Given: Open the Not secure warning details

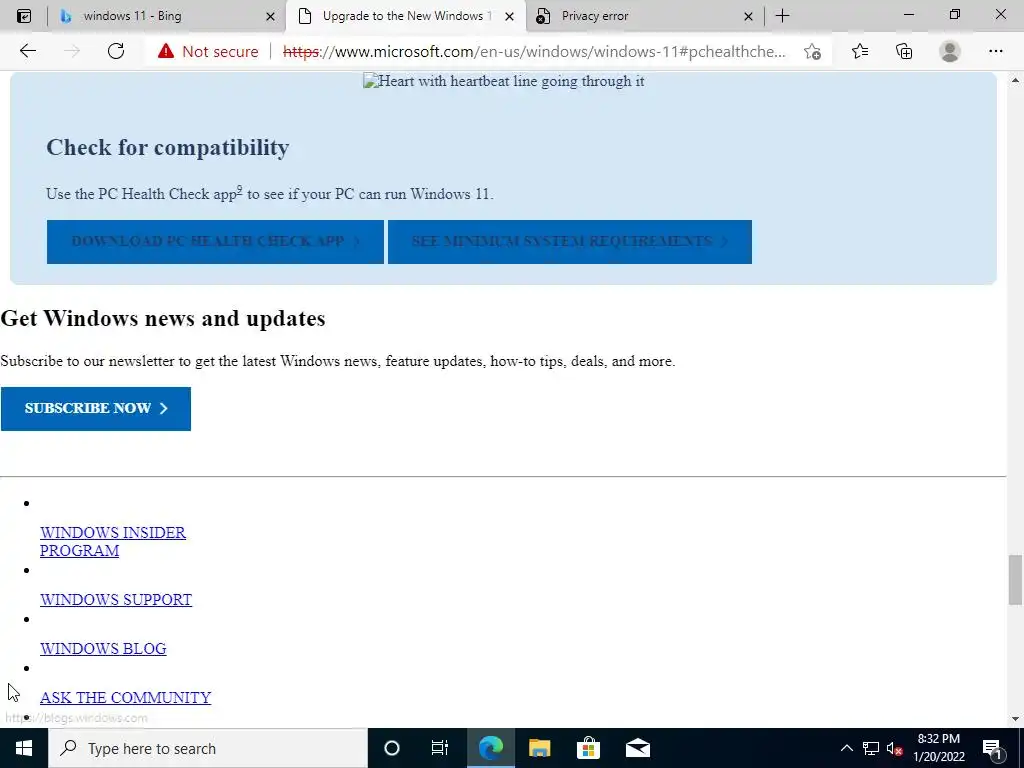Looking at the screenshot, I should coord(208,52).
